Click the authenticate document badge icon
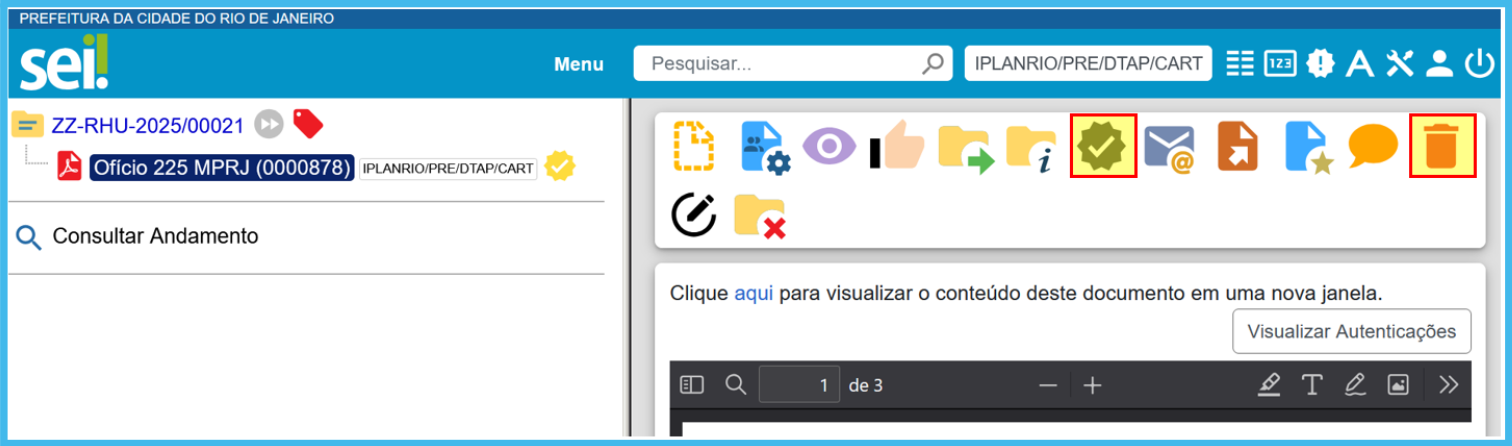This screenshot has height=446, width=1512. pos(1103,146)
